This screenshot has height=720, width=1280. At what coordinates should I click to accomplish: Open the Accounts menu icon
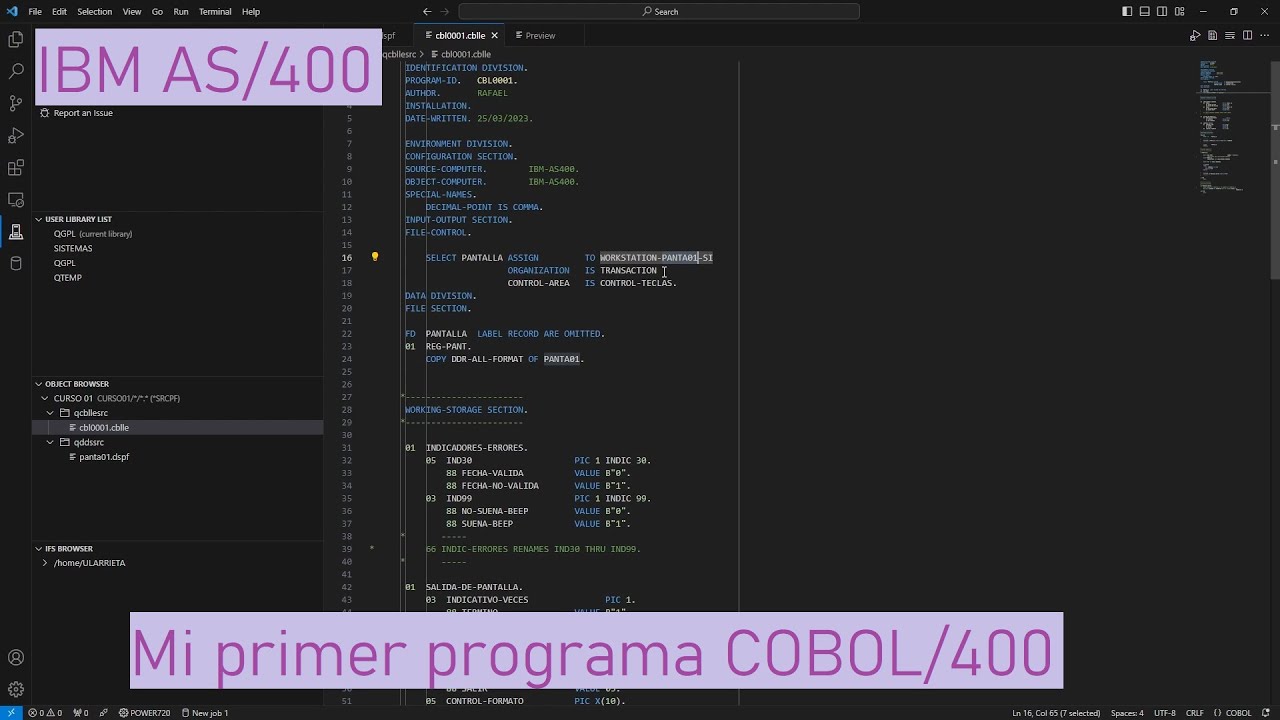pyautogui.click(x=16, y=657)
